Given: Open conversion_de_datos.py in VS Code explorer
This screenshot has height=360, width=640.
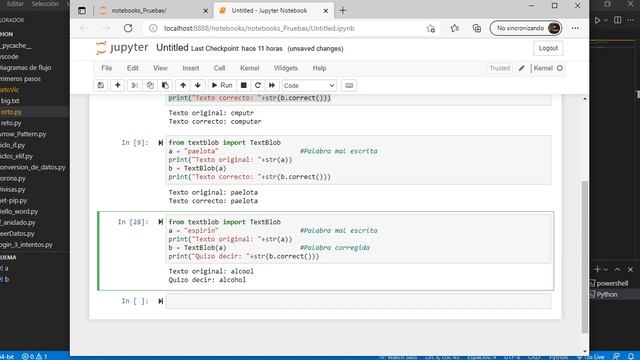Looking at the screenshot, I should [x=33, y=167].
